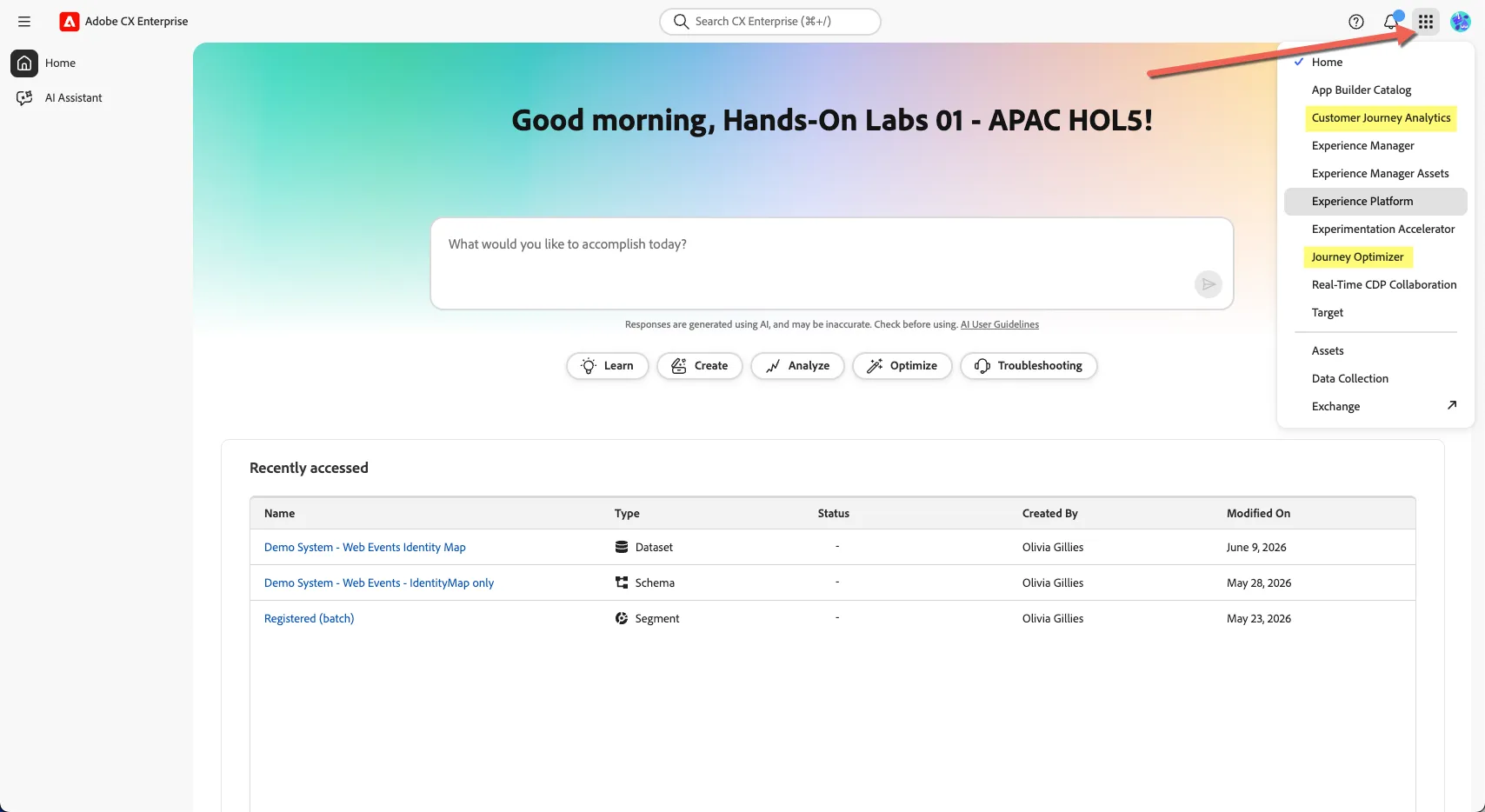The image size is (1485, 812).
Task: Open Experimentation Accelerator
Action: (1375, 229)
